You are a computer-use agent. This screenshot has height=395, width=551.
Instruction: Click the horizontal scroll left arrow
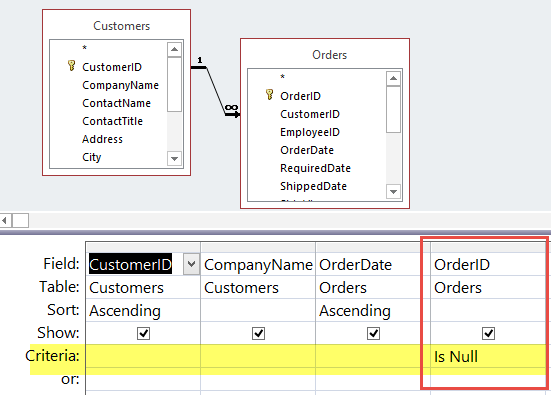[5, 221]
